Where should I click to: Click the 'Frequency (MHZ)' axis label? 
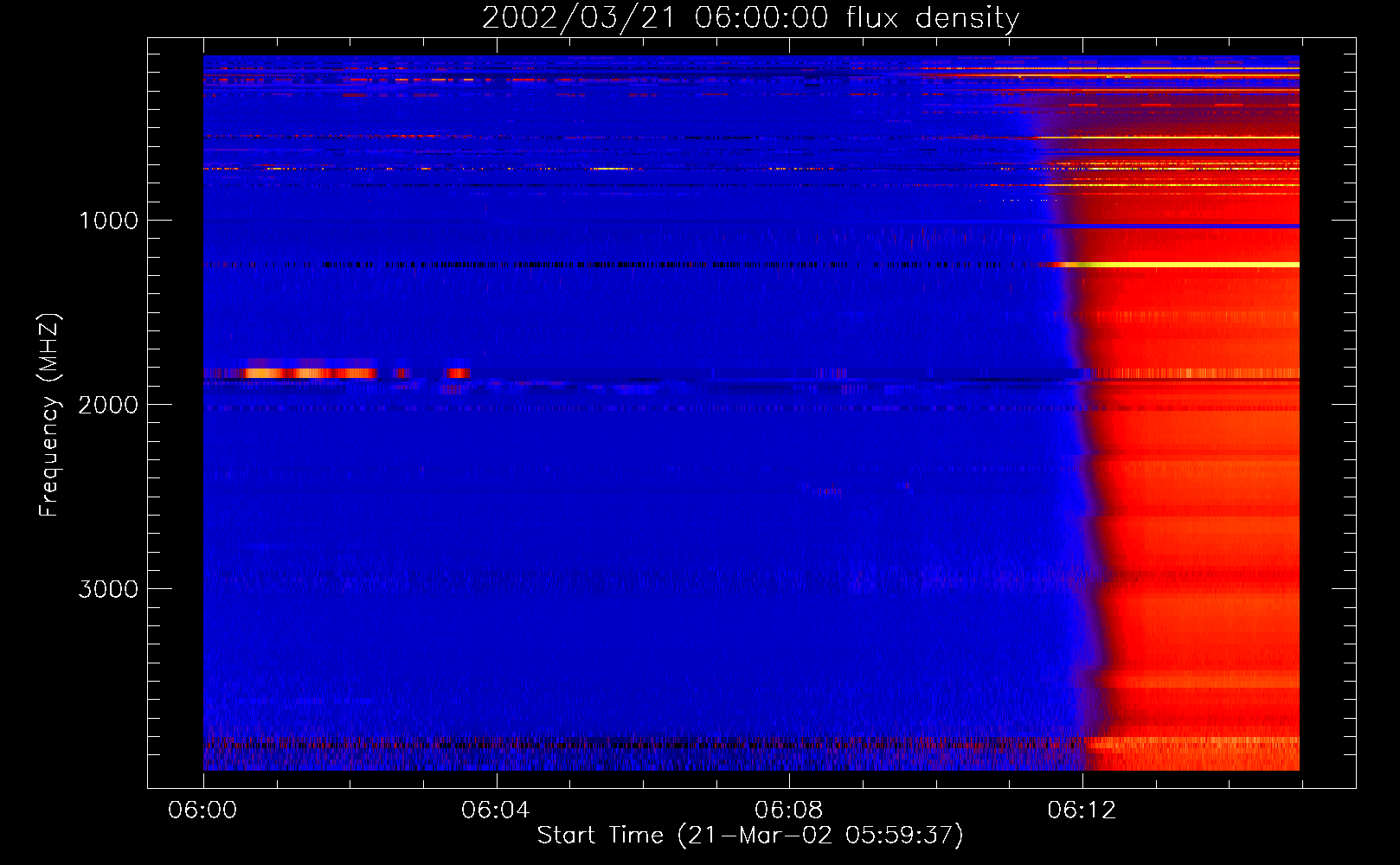tap(49, 415)
